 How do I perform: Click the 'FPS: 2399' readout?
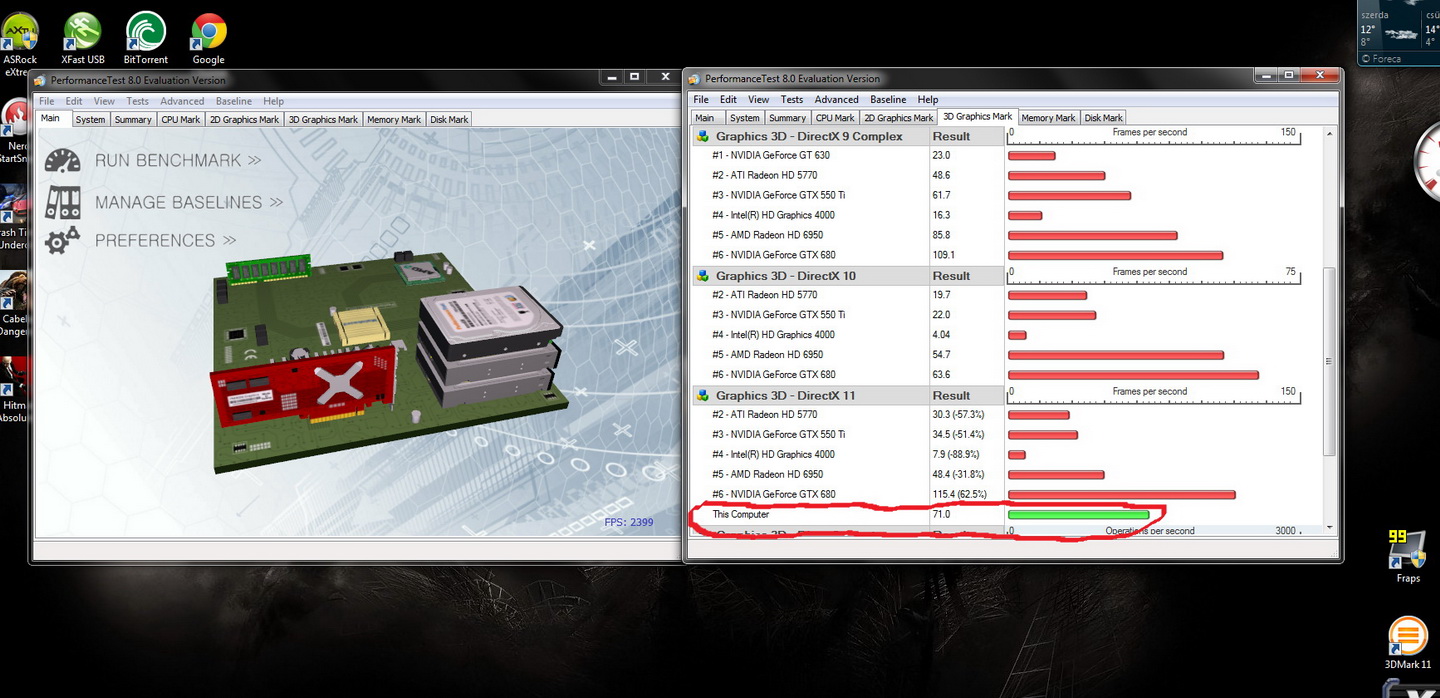629,522
